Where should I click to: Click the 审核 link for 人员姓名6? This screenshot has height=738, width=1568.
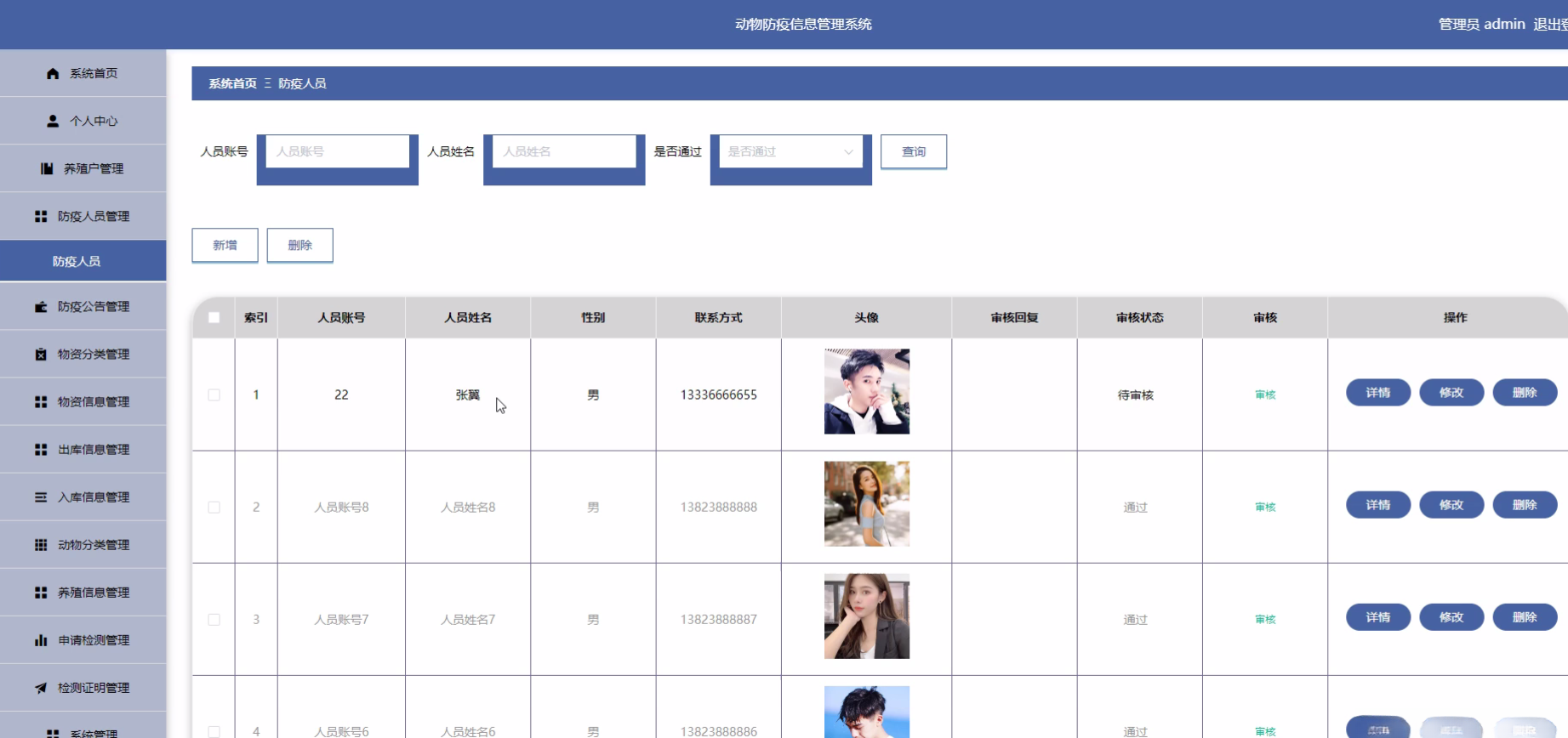[1265, 731]
